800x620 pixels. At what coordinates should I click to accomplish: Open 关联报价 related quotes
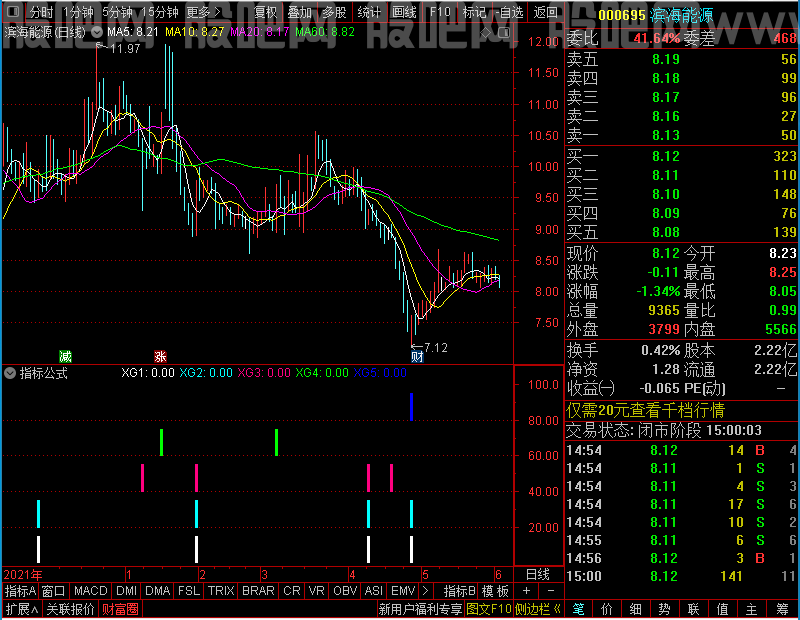pos(70,609)
